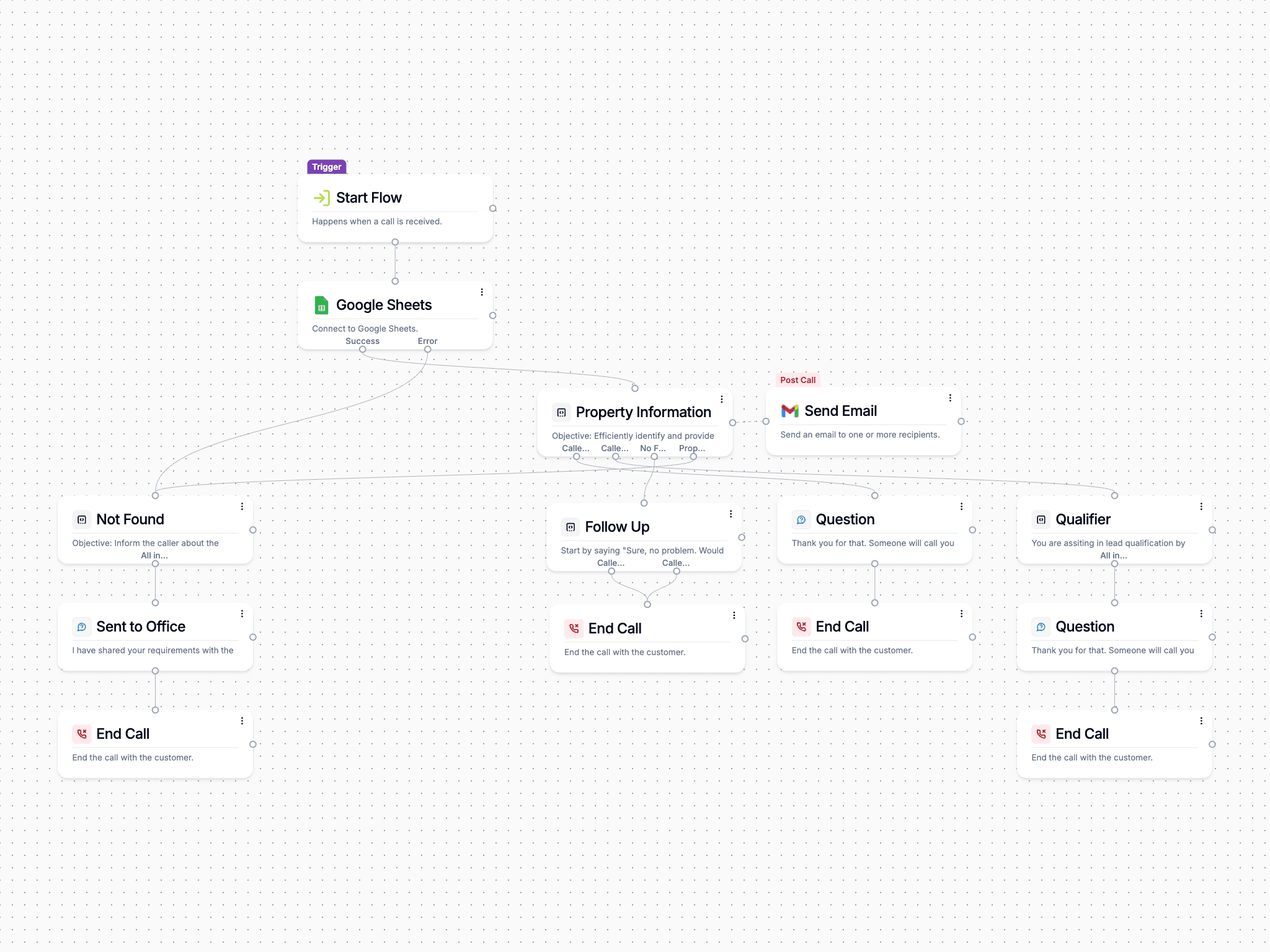Click the red phone icon on End Call below Follow Up

[x=574, y=628]
